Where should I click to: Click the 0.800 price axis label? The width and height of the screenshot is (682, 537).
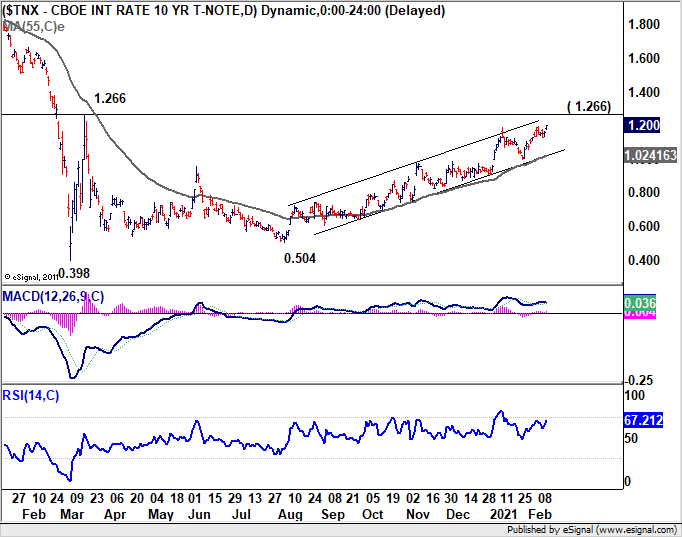point(644,192)
